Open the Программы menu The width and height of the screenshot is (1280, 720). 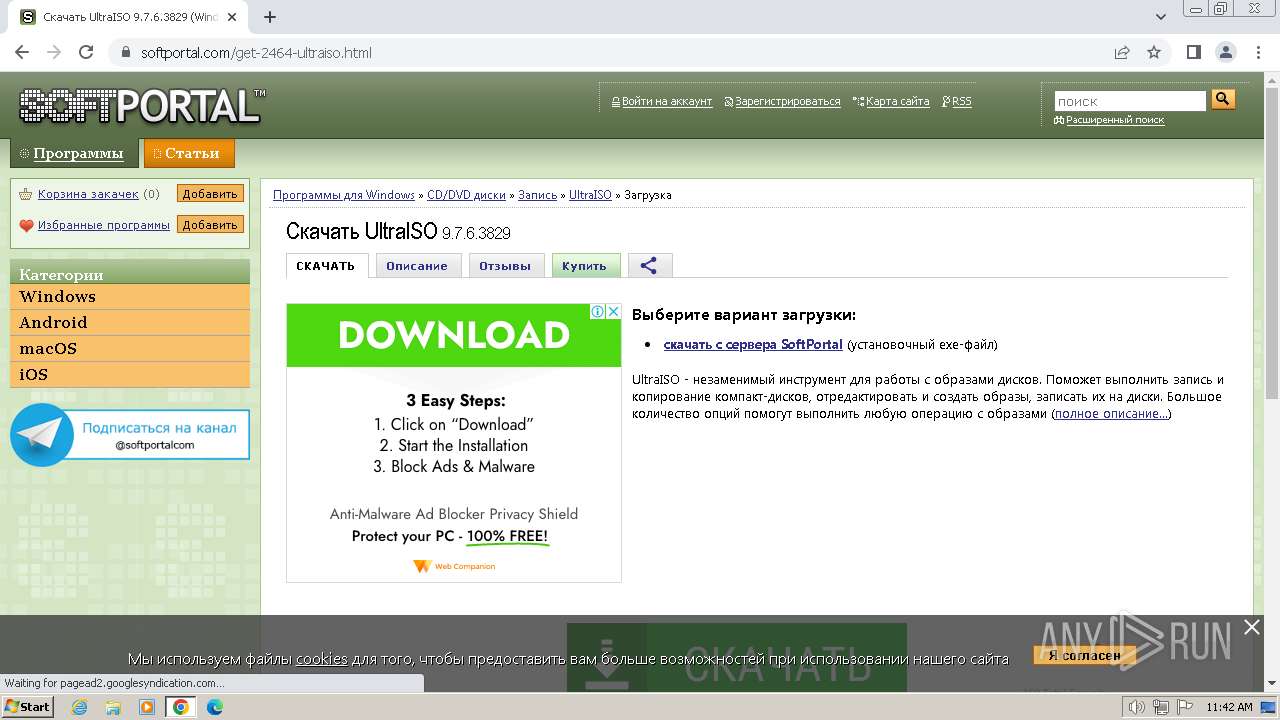click(73, 153)
